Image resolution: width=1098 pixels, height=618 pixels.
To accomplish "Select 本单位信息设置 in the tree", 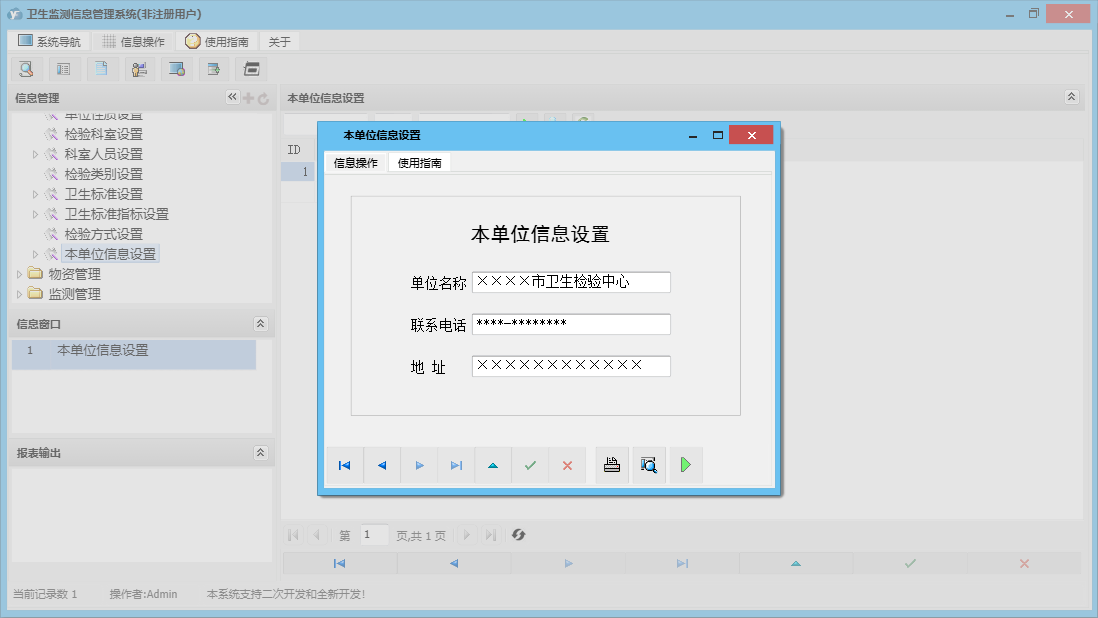I will 110,253.
